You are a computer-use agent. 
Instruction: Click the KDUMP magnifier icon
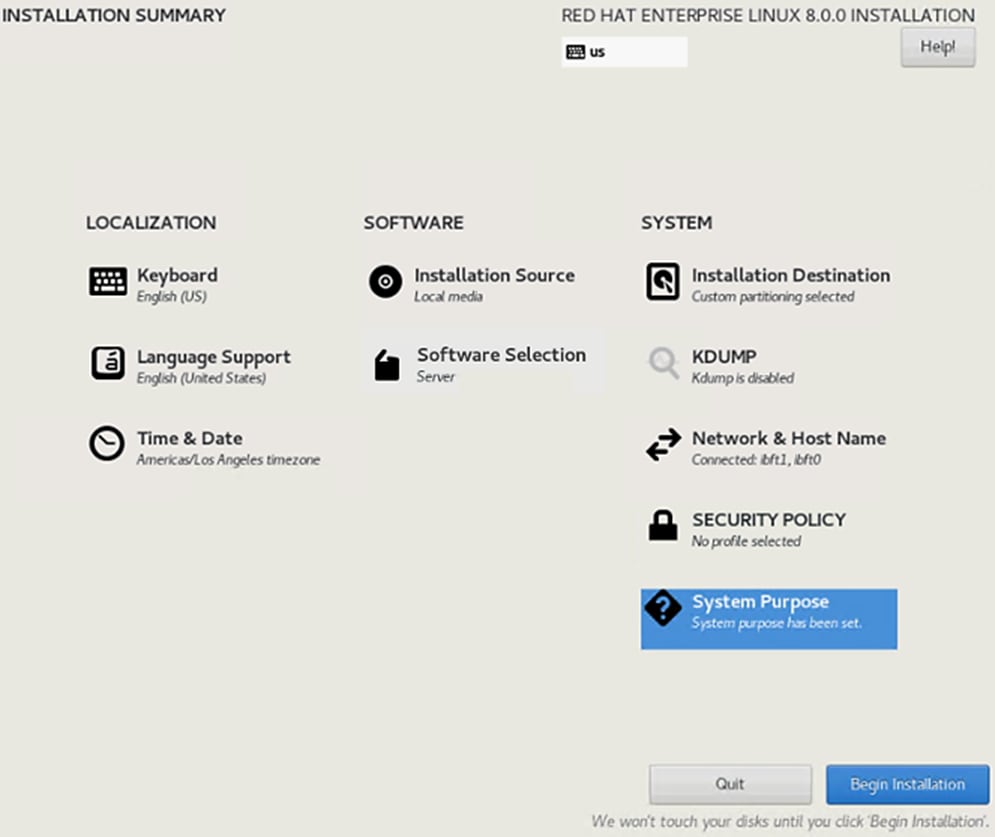(663, 362)
